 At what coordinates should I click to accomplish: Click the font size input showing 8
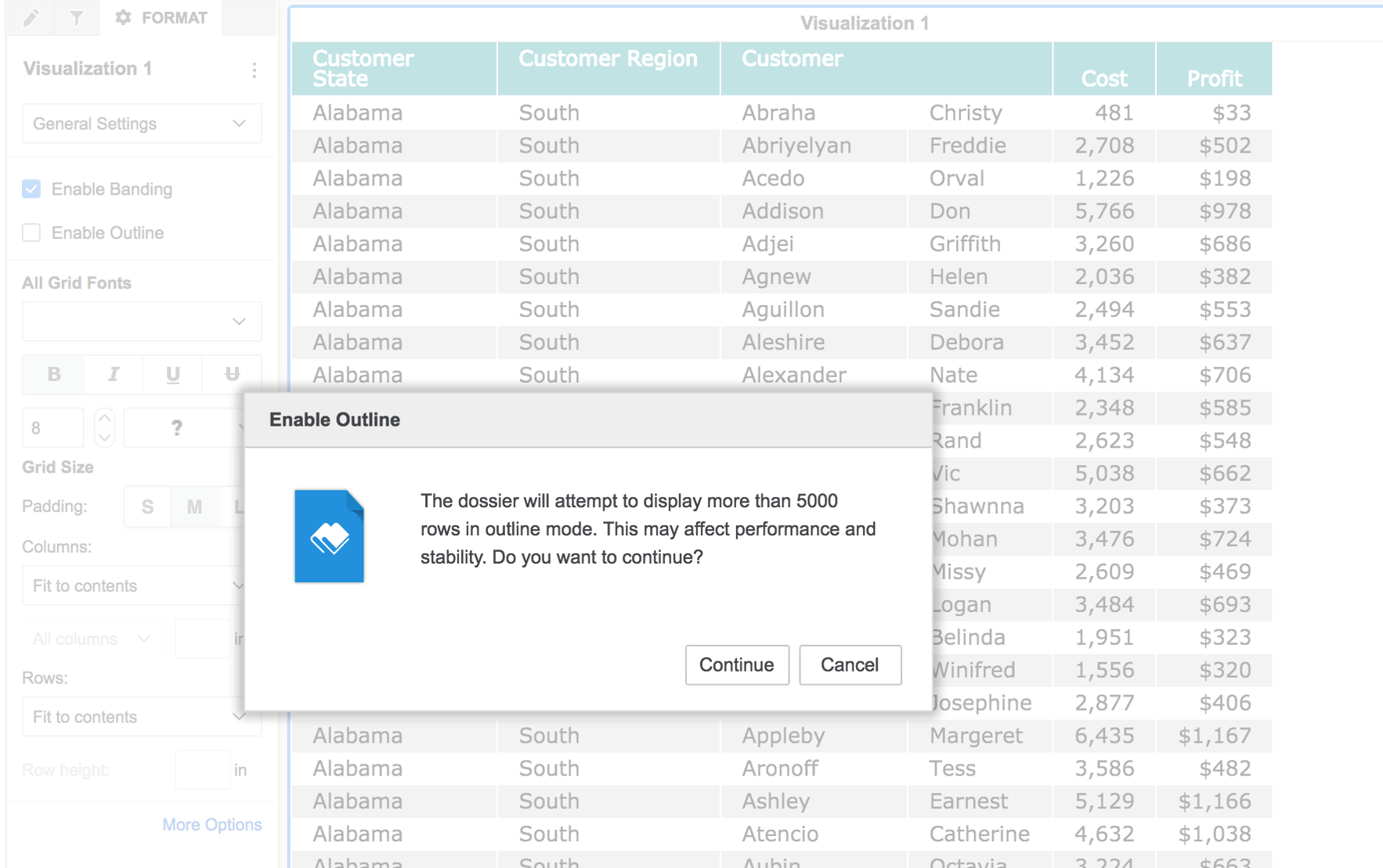(x=52, y=427)
